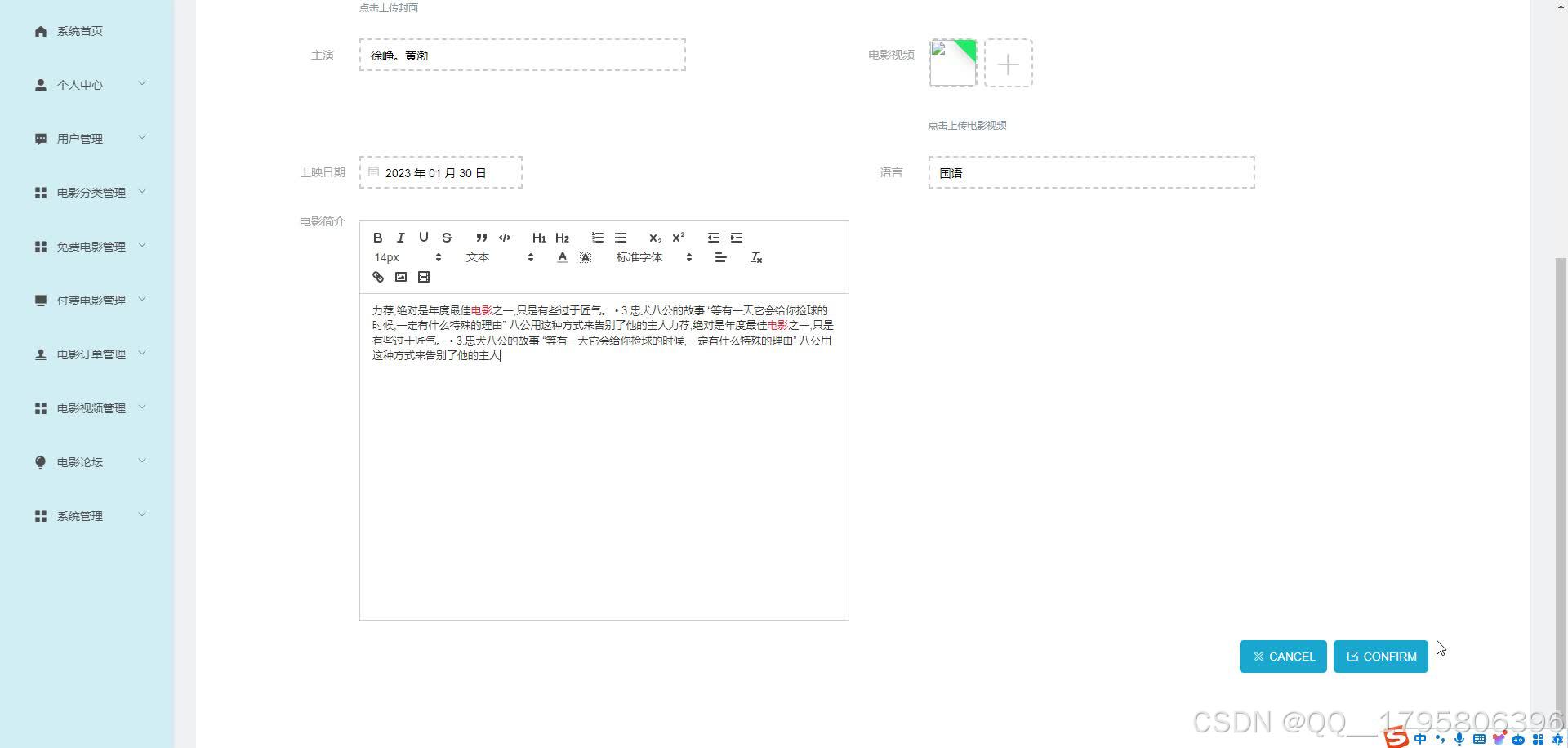
Task: Apply Heading 1 style to the text
Action: tap(538, 238)
